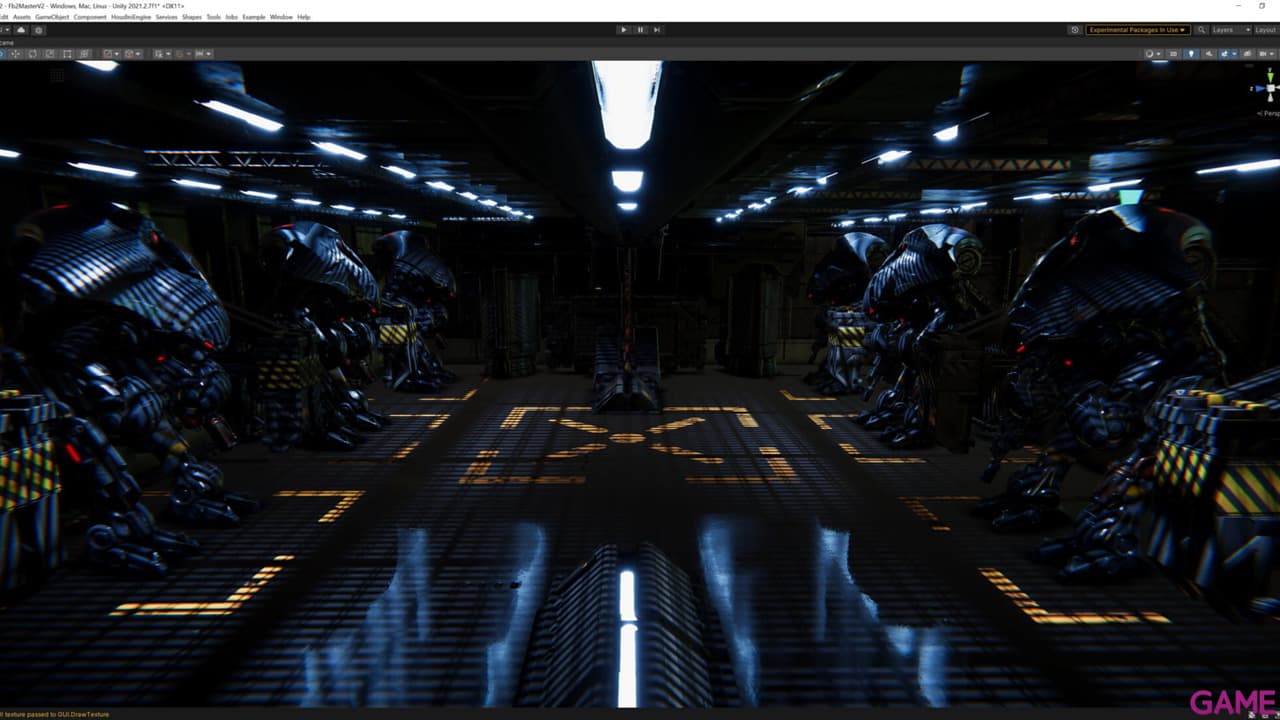The image size is (1280, 720).
Task: Click the green Y axis of the gizmo
Action: [1270, 75]
